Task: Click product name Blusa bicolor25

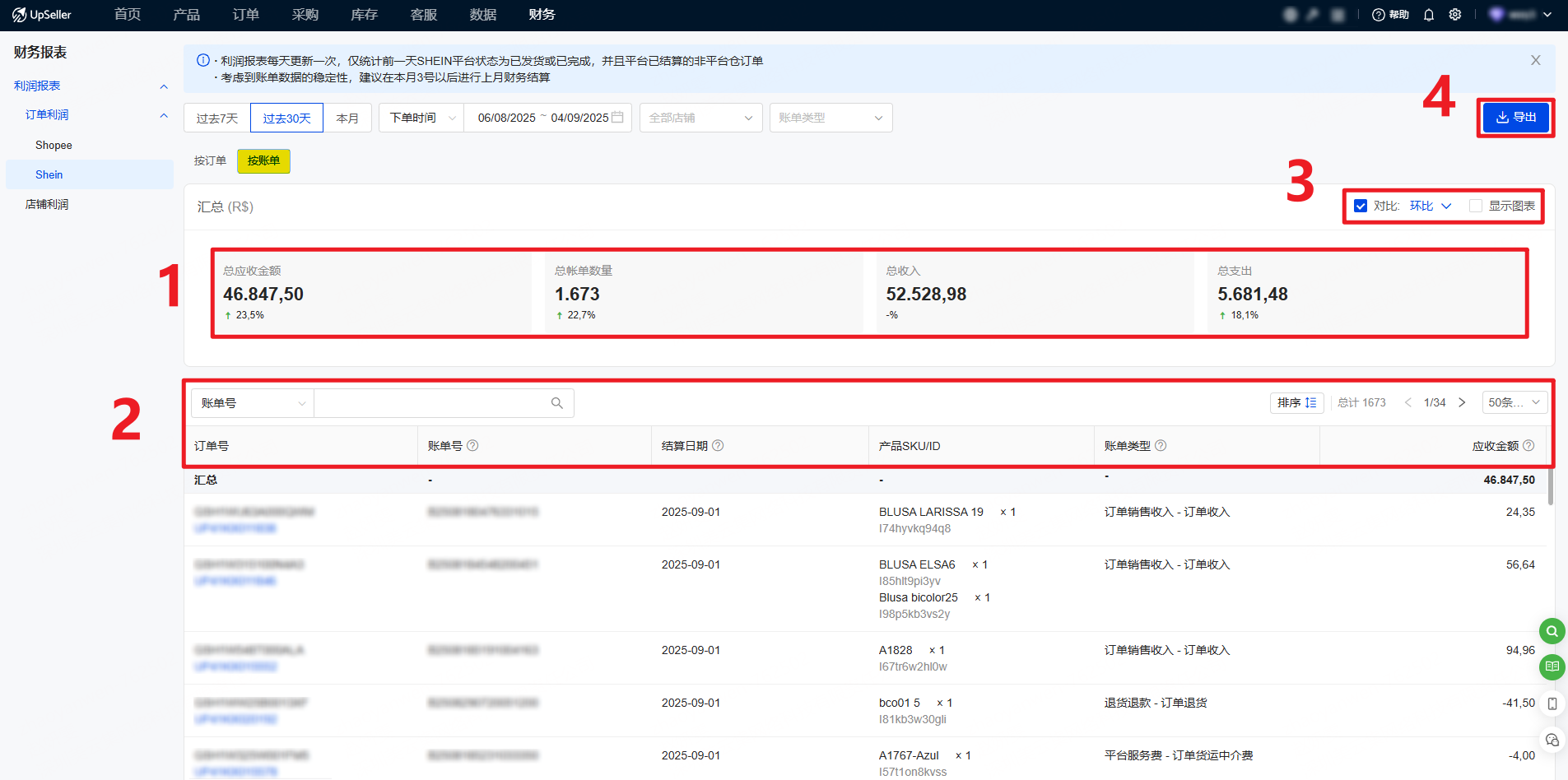Action: pyautogui.click(x=919, y=597)
